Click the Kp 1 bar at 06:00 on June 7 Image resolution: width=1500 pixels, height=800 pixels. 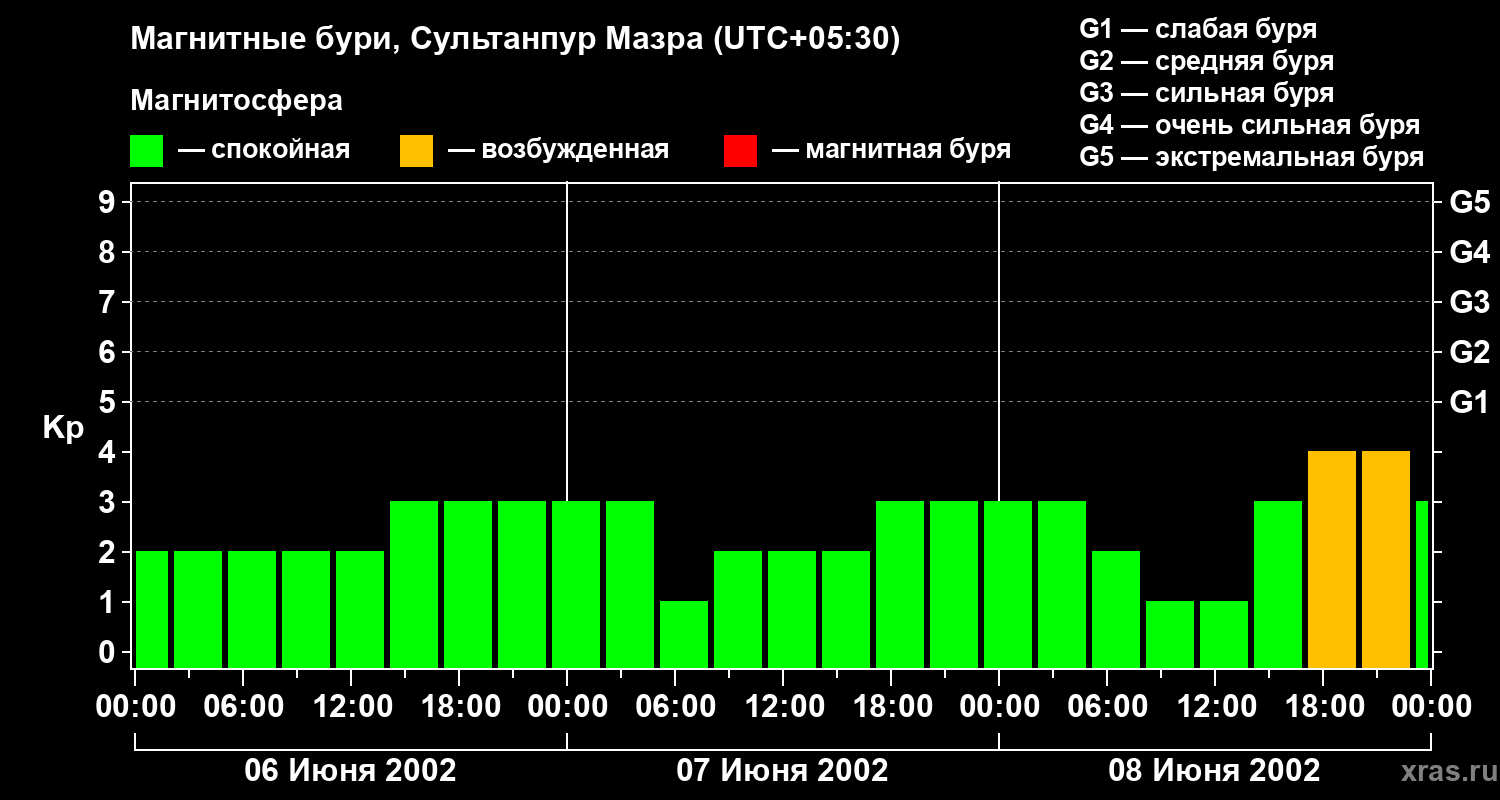pyautogui.click(x=684, y=635)
